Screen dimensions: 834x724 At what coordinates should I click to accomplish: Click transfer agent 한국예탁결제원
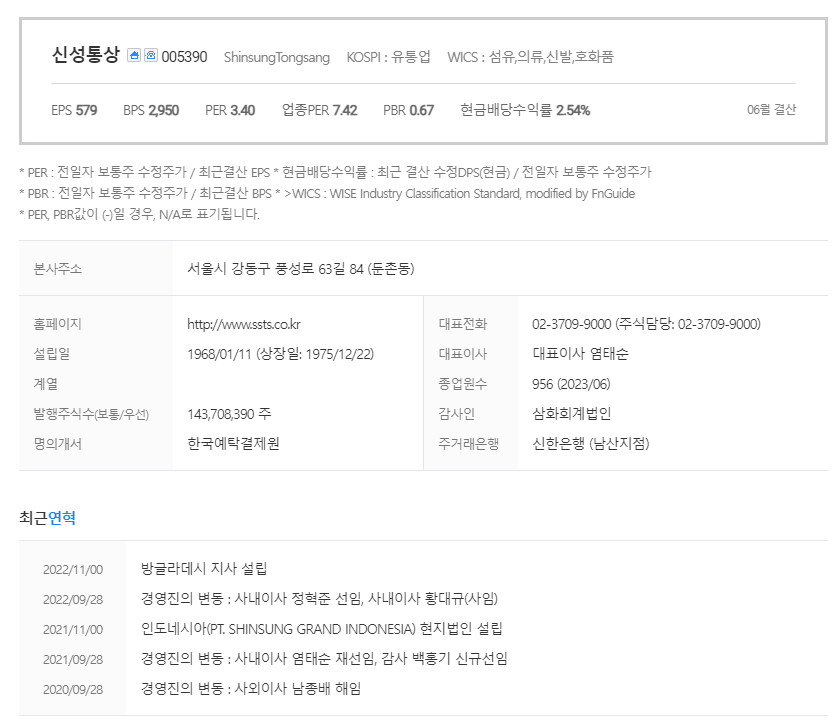click(x=233, y=444)
